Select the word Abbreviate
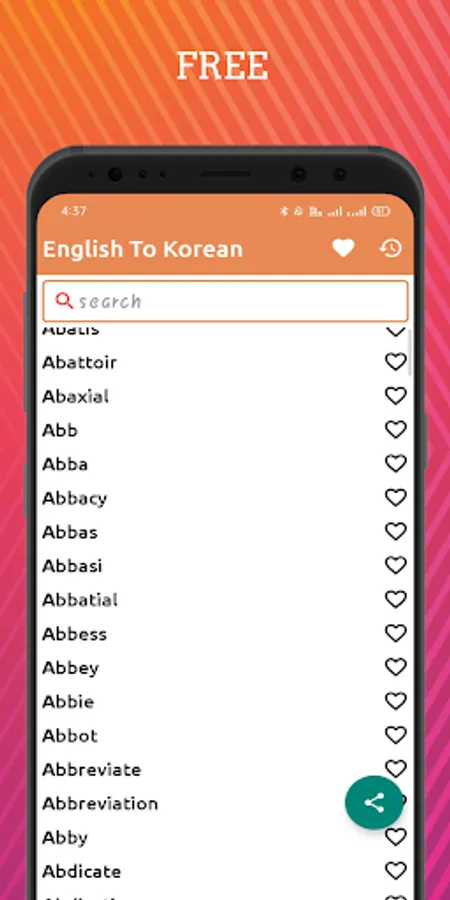Image resolution: width=450 pixels, height=900 pixels. tap(92, 769)
